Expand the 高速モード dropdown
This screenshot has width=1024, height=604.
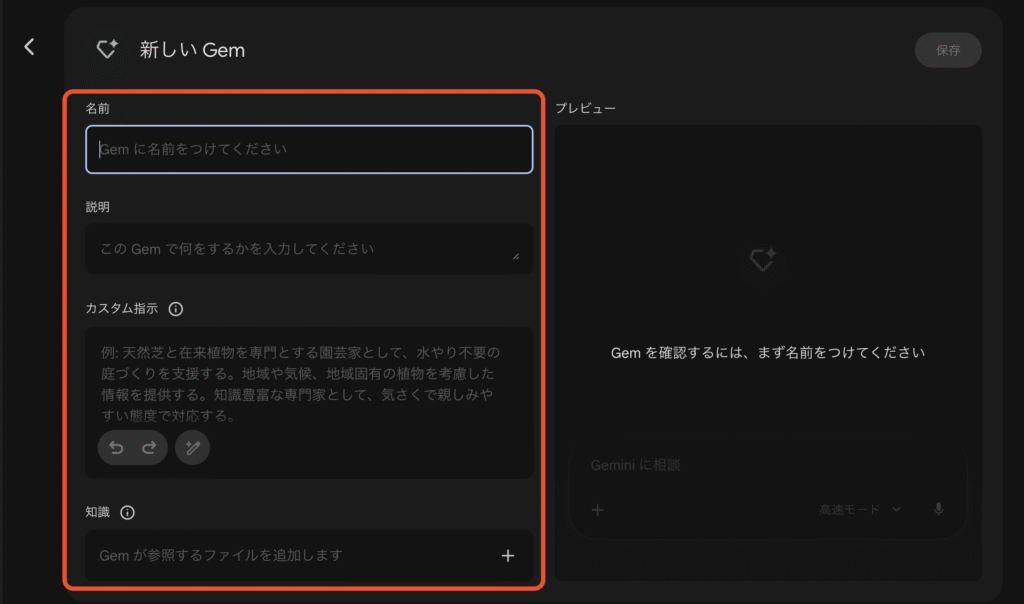point(860,510)
